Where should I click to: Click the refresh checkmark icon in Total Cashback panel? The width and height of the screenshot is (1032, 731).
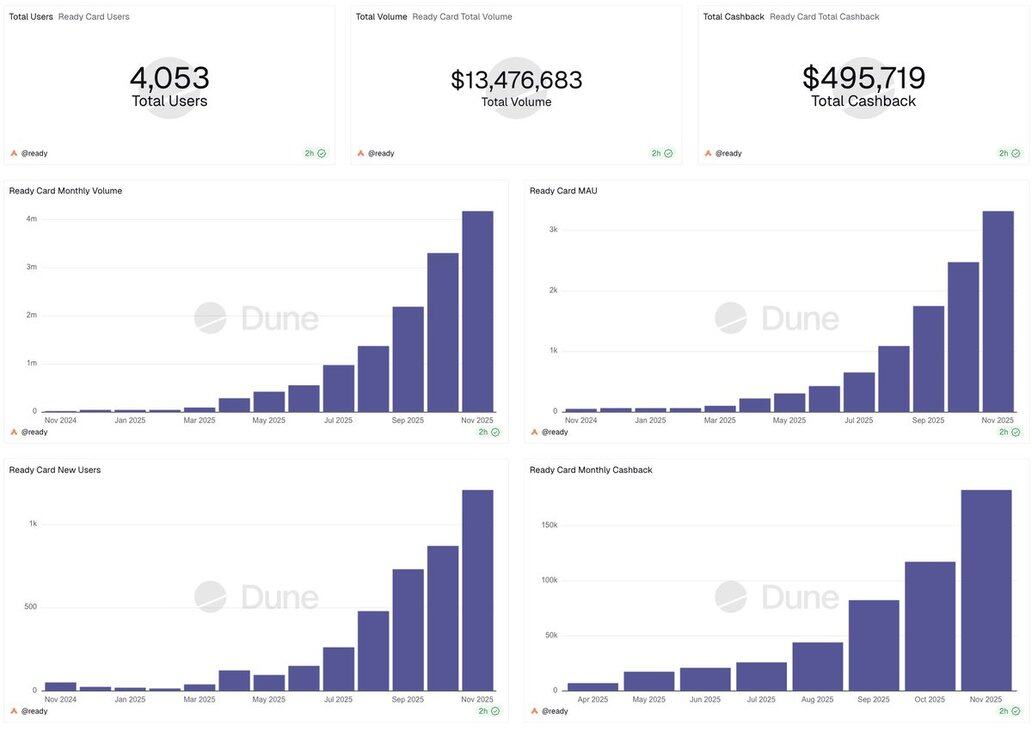[1015, 154]
